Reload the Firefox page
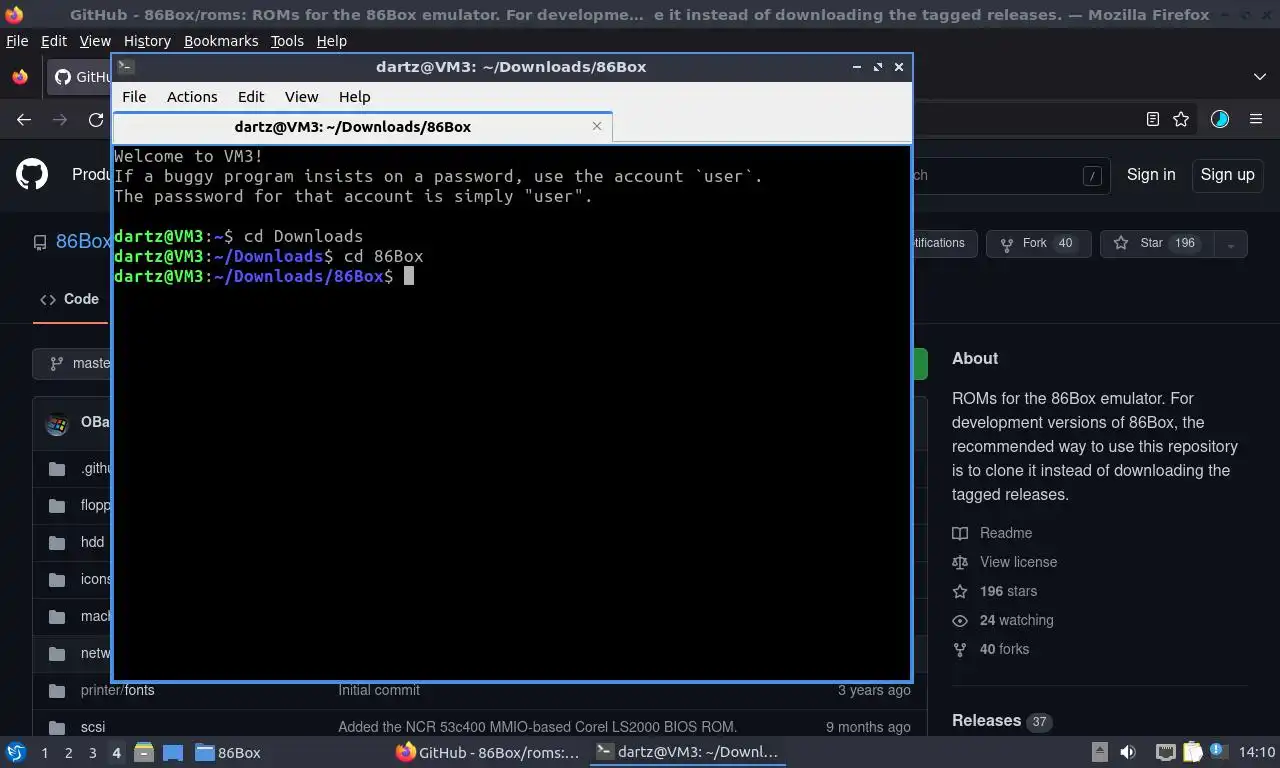The height and width of the screenshot is (768, 1280). tap(96, 119)
